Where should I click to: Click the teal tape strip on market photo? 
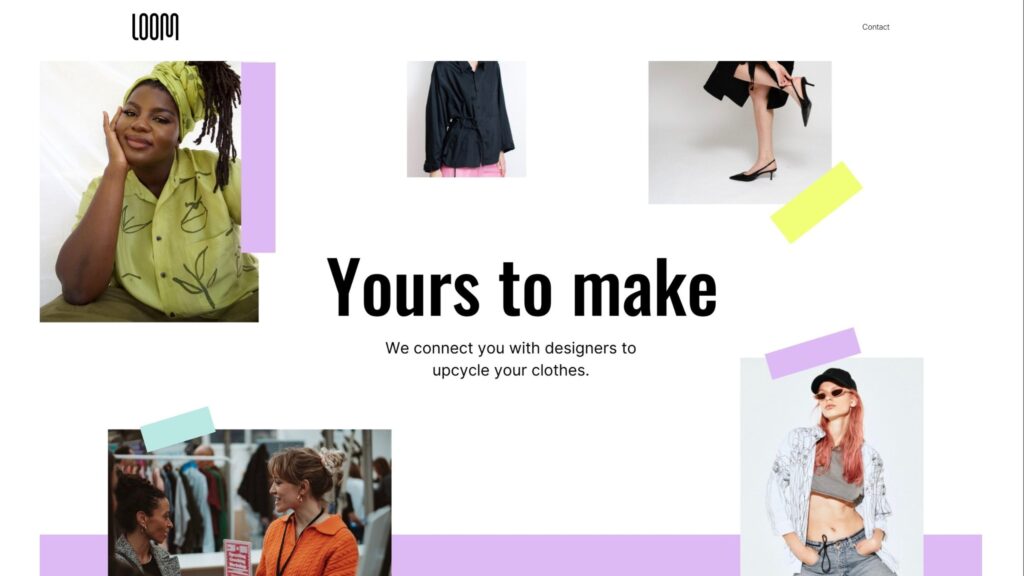coord(178,429)
